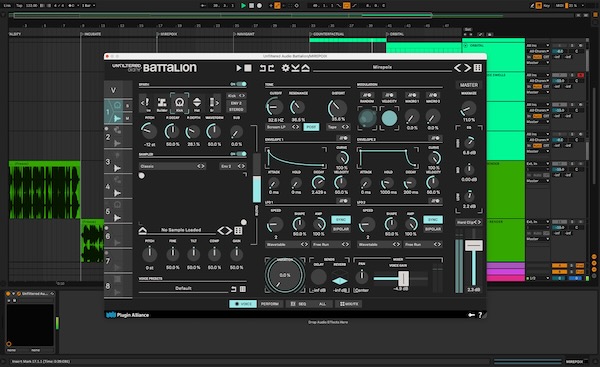Image resolution: width=600 pixels, height=367 pixels.
Task: Change LFO 2 Wavetable selector
Action: (x=379, y=244)
